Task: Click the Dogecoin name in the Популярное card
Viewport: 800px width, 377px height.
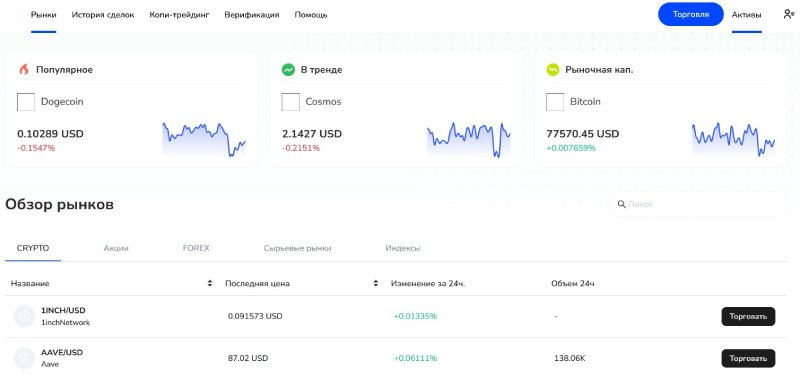Action: point(62,102)
